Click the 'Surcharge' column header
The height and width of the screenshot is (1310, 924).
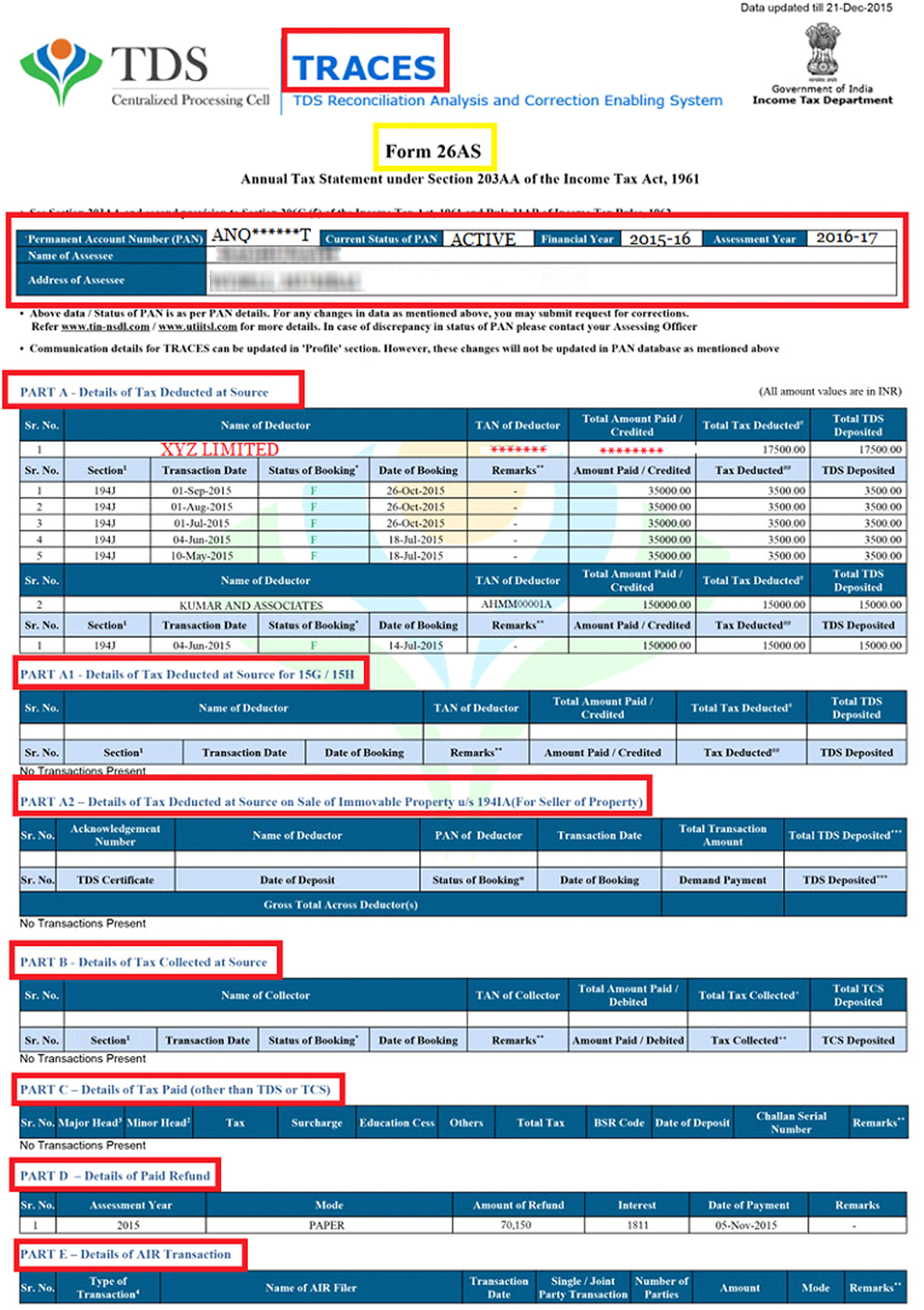(317, 1123)
